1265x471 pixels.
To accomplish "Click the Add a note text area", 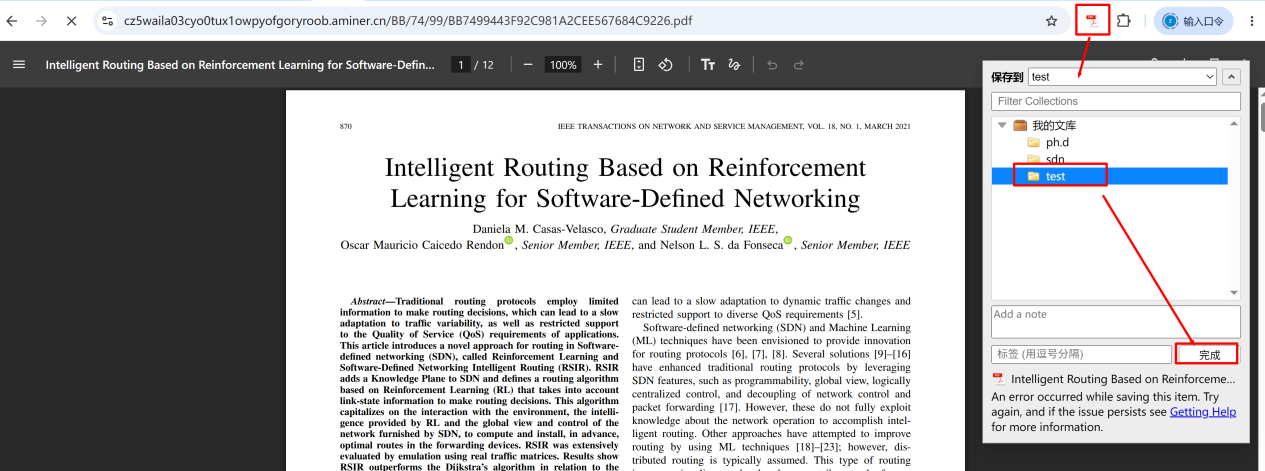I will (1116, 321).
